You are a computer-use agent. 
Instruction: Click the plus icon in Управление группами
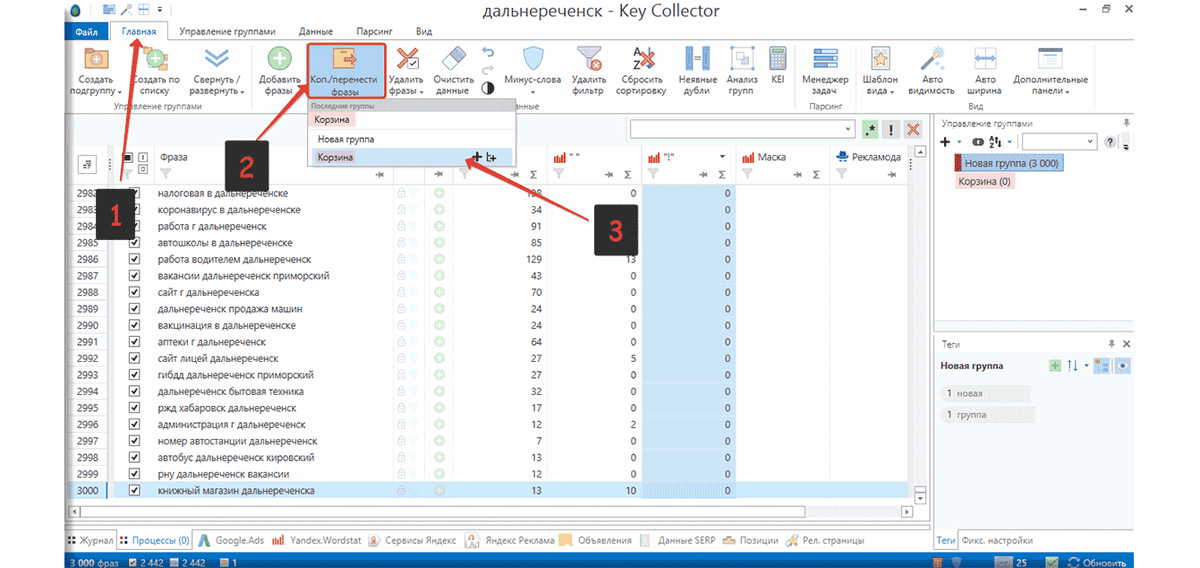pos(945,142)
